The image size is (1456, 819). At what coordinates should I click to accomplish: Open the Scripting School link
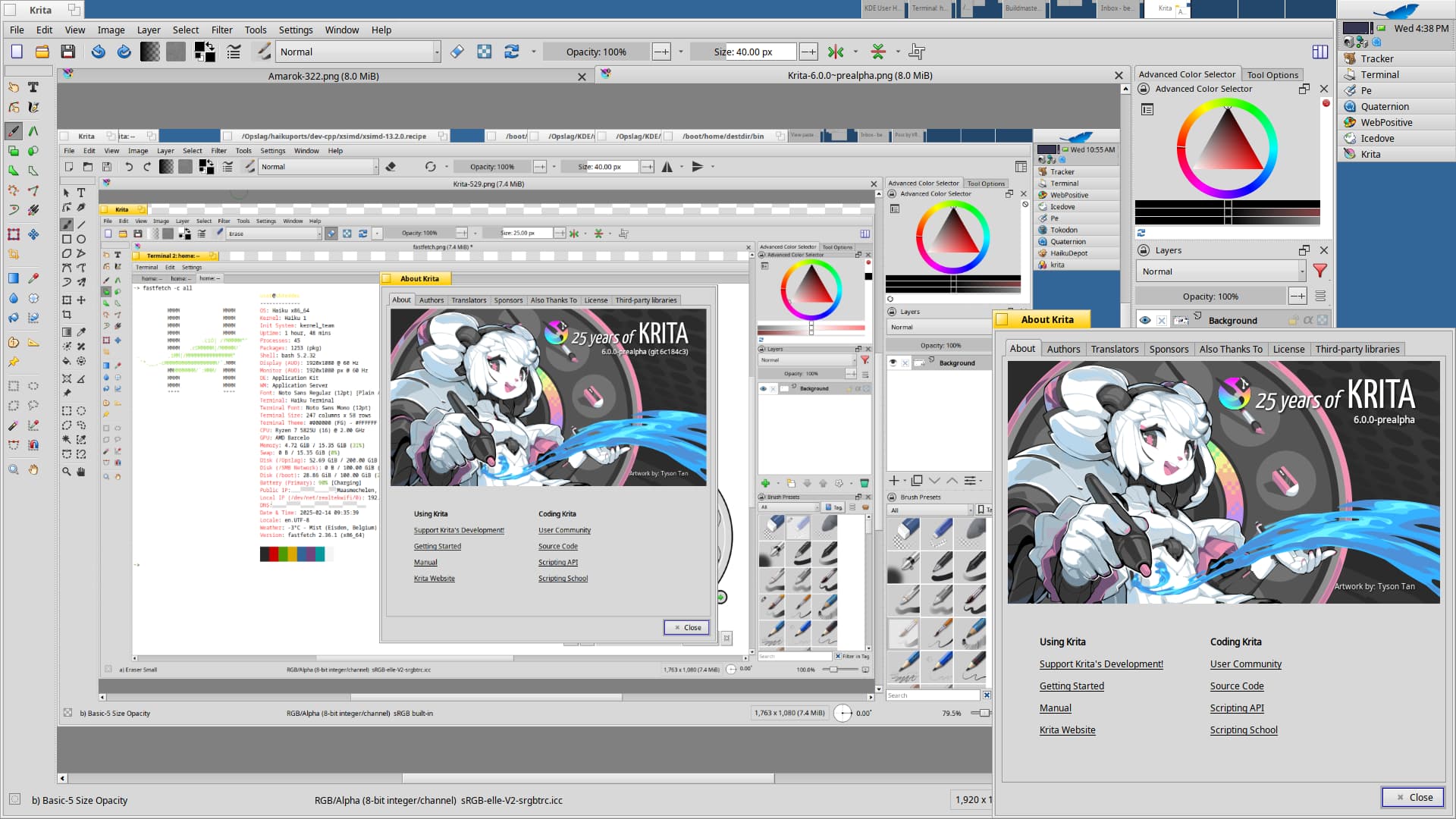point(1244,730)
